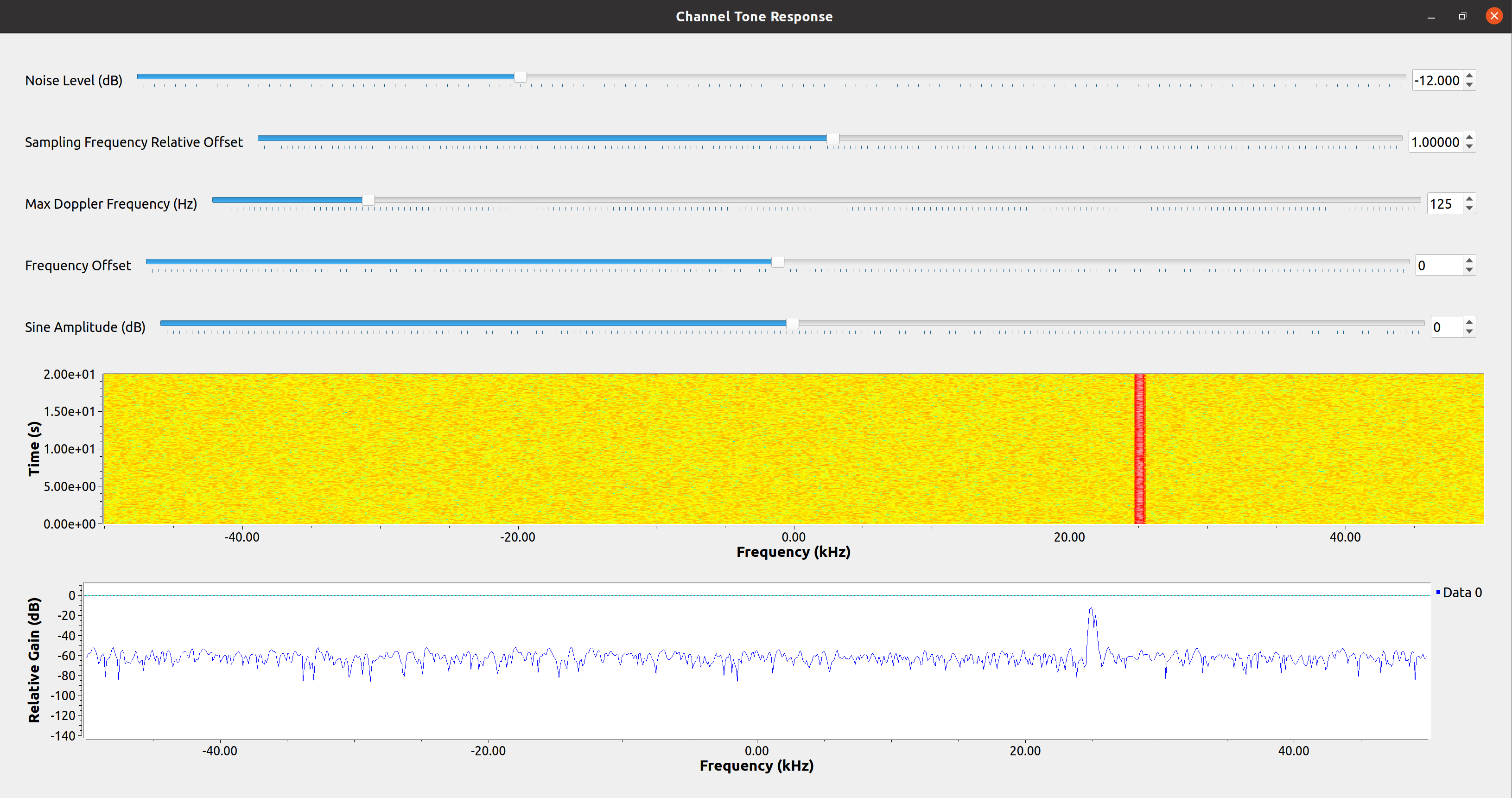This screenshot has height=798, width=1512.
Task: Click the red tone line in waterfall
Action: pyautogui.click(x=1139, y=449)
